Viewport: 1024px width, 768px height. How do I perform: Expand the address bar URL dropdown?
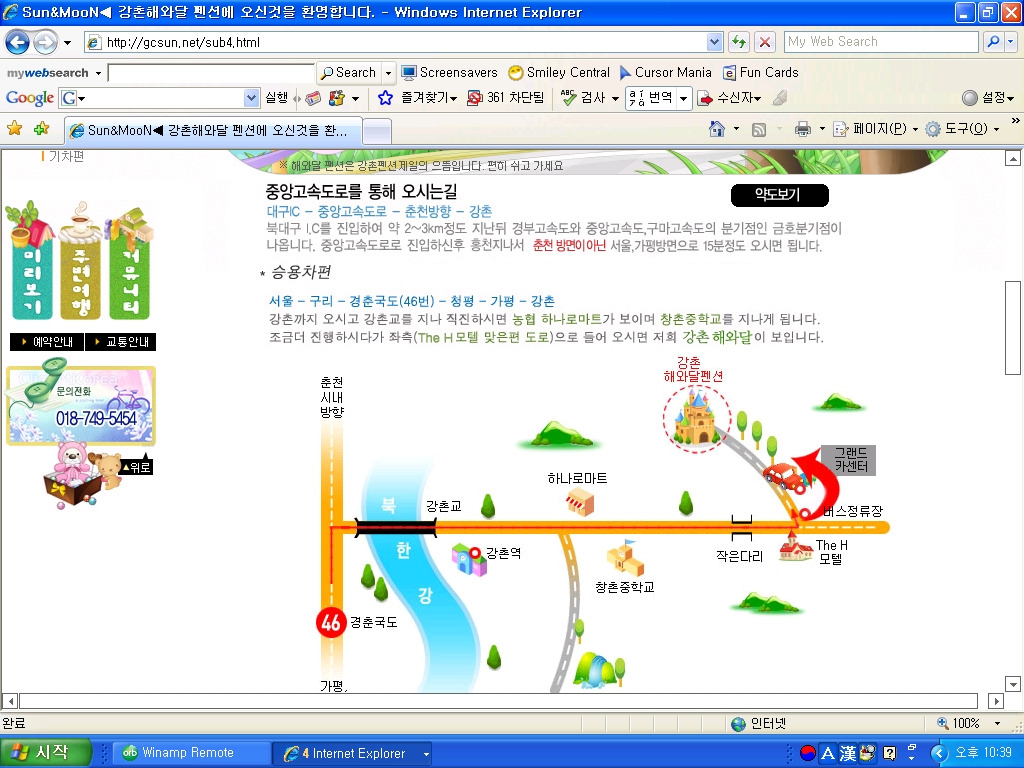click(714, 42)
